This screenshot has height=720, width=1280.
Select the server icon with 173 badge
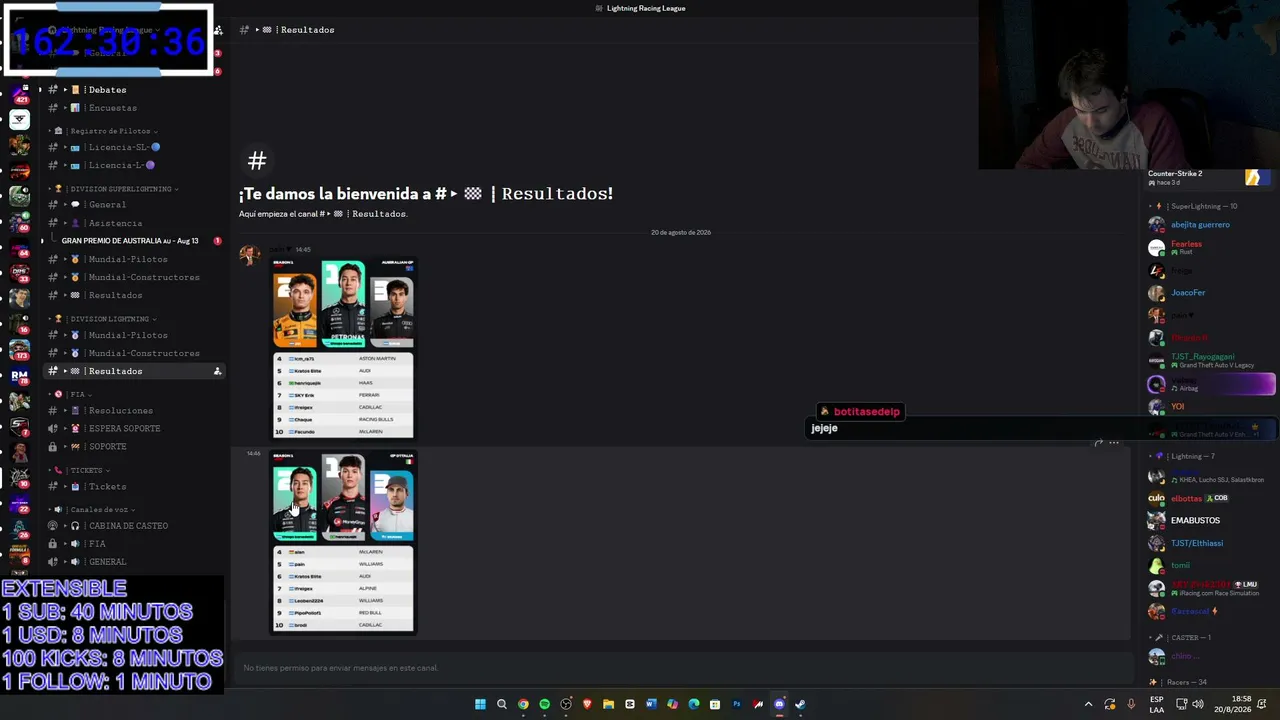tap(19, 349)
